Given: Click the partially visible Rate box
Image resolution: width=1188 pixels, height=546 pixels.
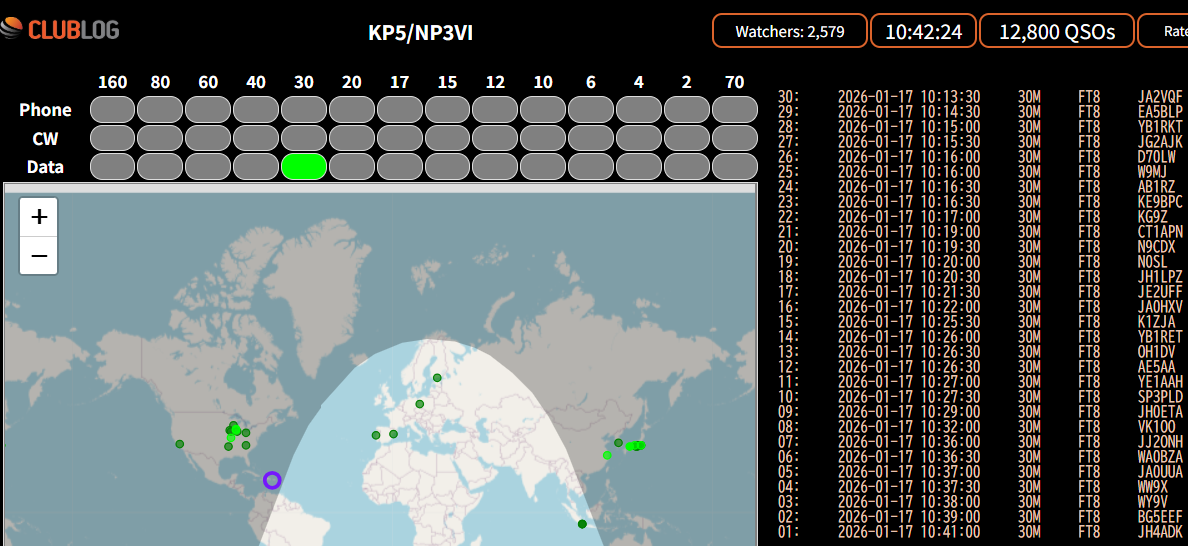Looking at the screenshot, I should coord(1166,31).
